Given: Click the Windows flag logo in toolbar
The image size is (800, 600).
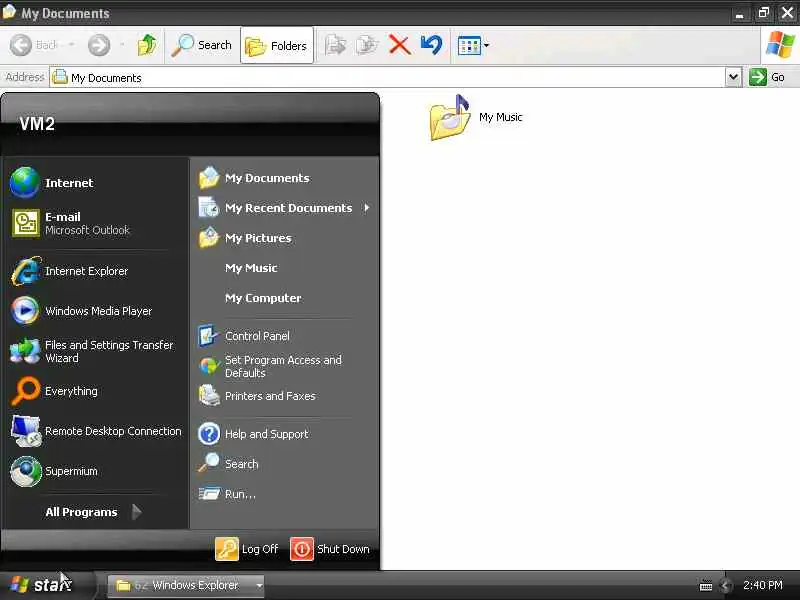Looking at the screenshot, I should click(x=780, y=45).
